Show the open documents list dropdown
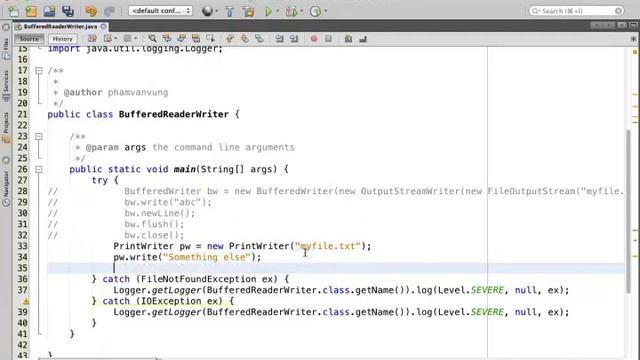The height and width of the screenshot is (360, 640). point(622,25)
